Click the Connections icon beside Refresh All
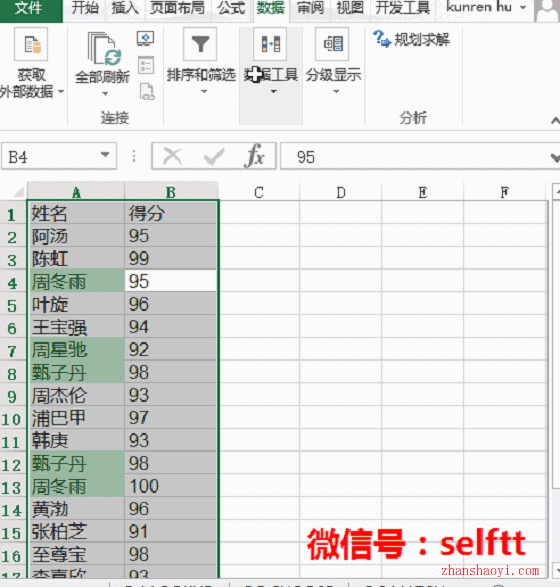 pos(146,38)
